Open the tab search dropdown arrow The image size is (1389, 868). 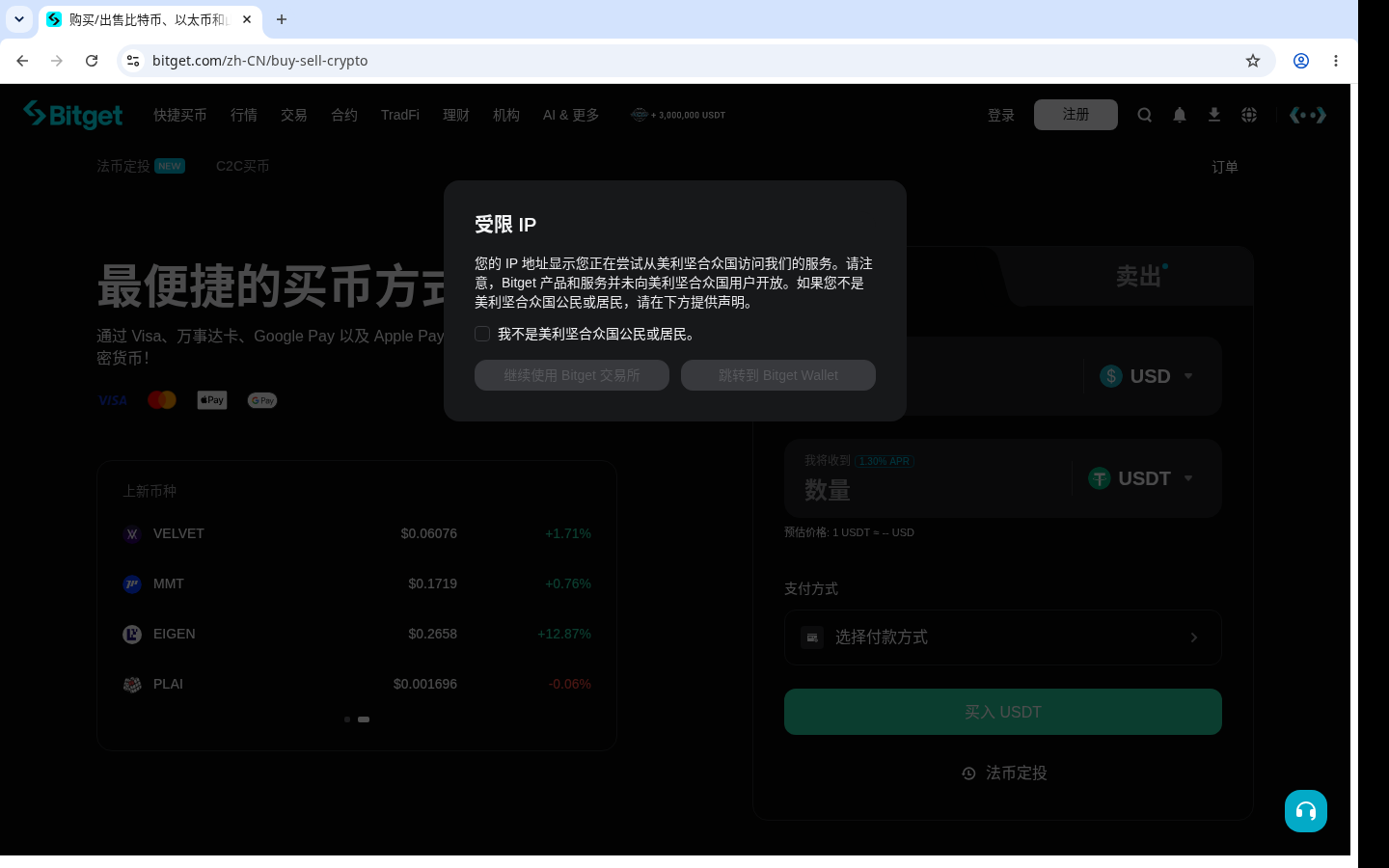coord(19,19)
